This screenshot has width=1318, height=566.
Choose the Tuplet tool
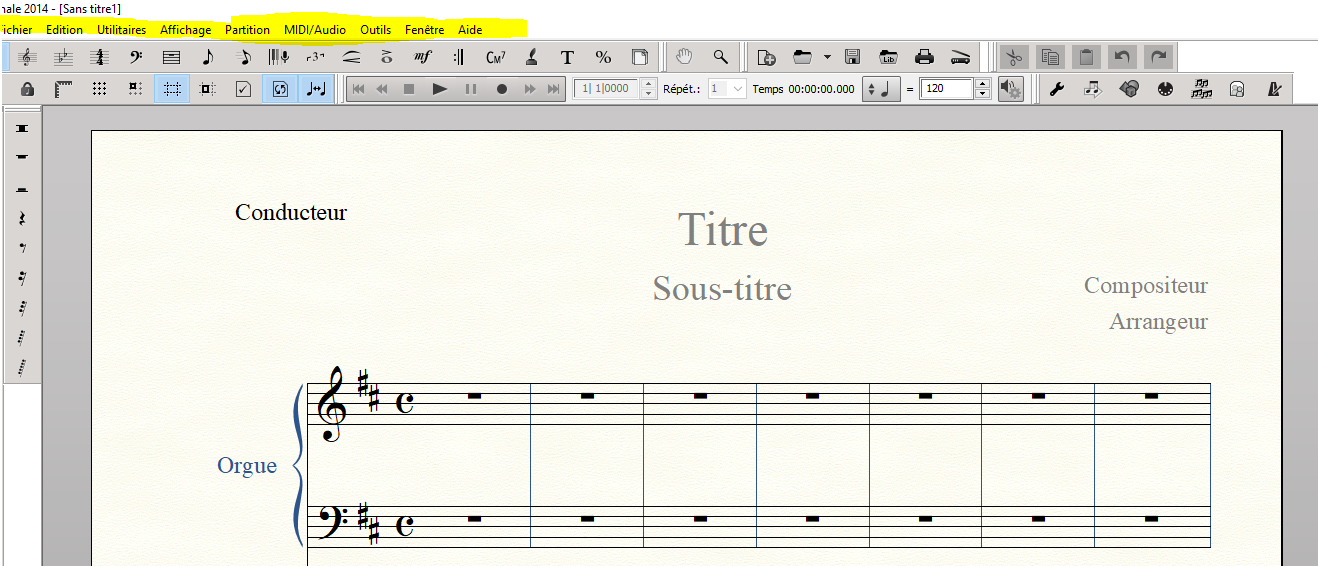(x=315, y=57)
